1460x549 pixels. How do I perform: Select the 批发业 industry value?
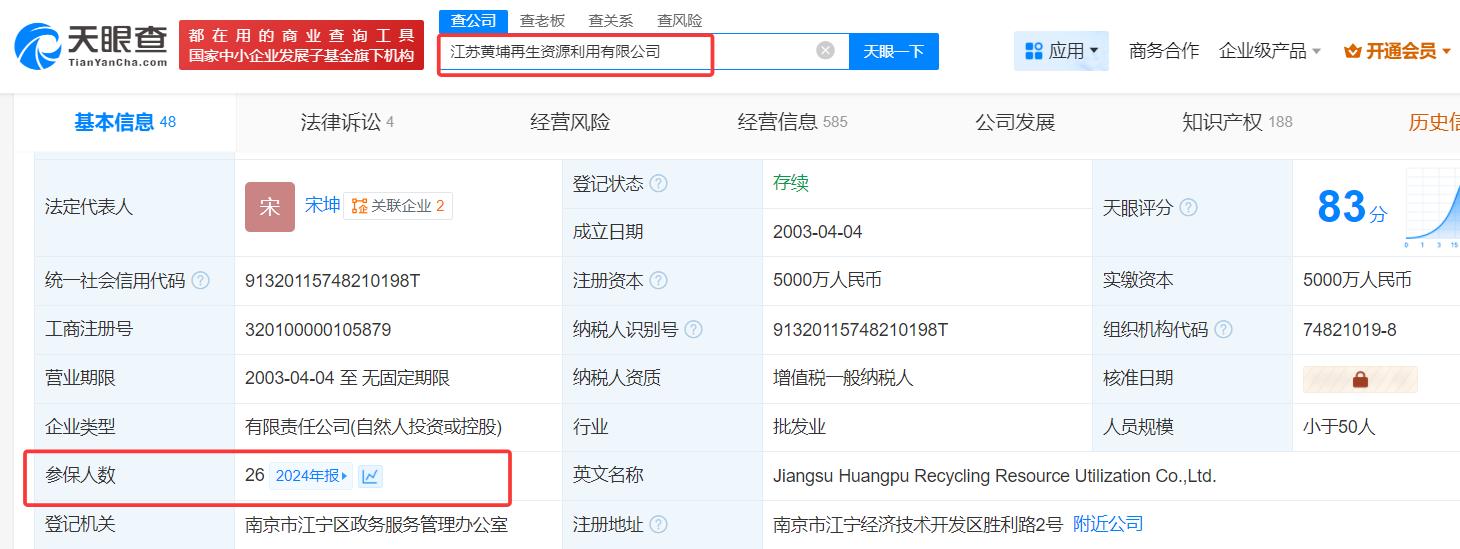point(799,427)
